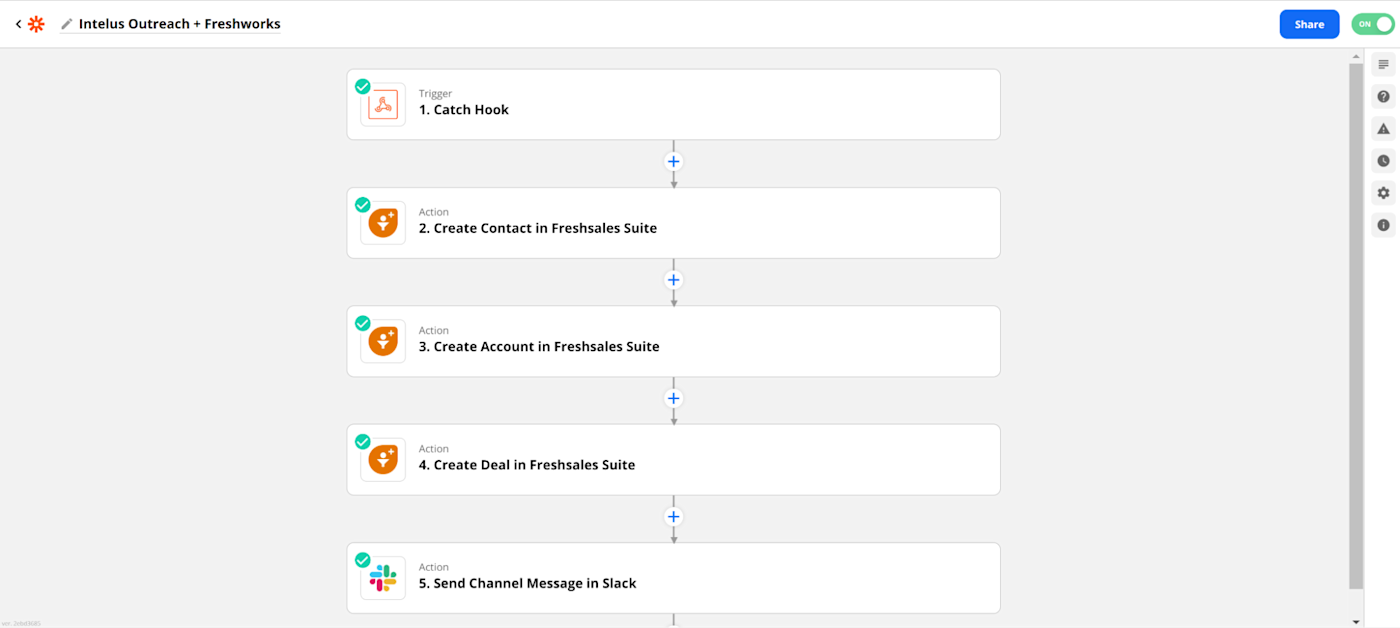Add a step after Create Contact

673,280
